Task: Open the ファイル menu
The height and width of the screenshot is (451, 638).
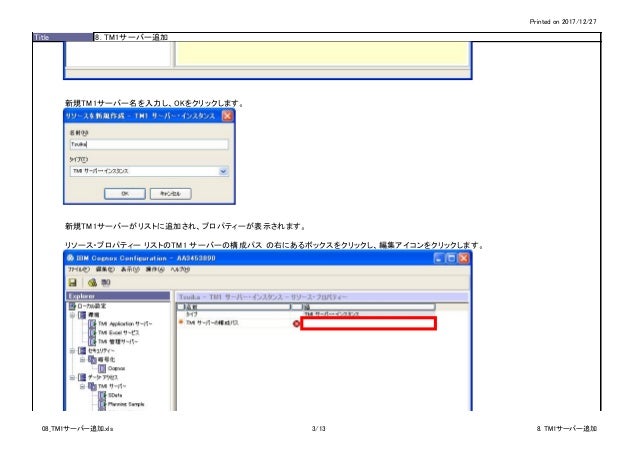Action: click(x=79, y=269)
